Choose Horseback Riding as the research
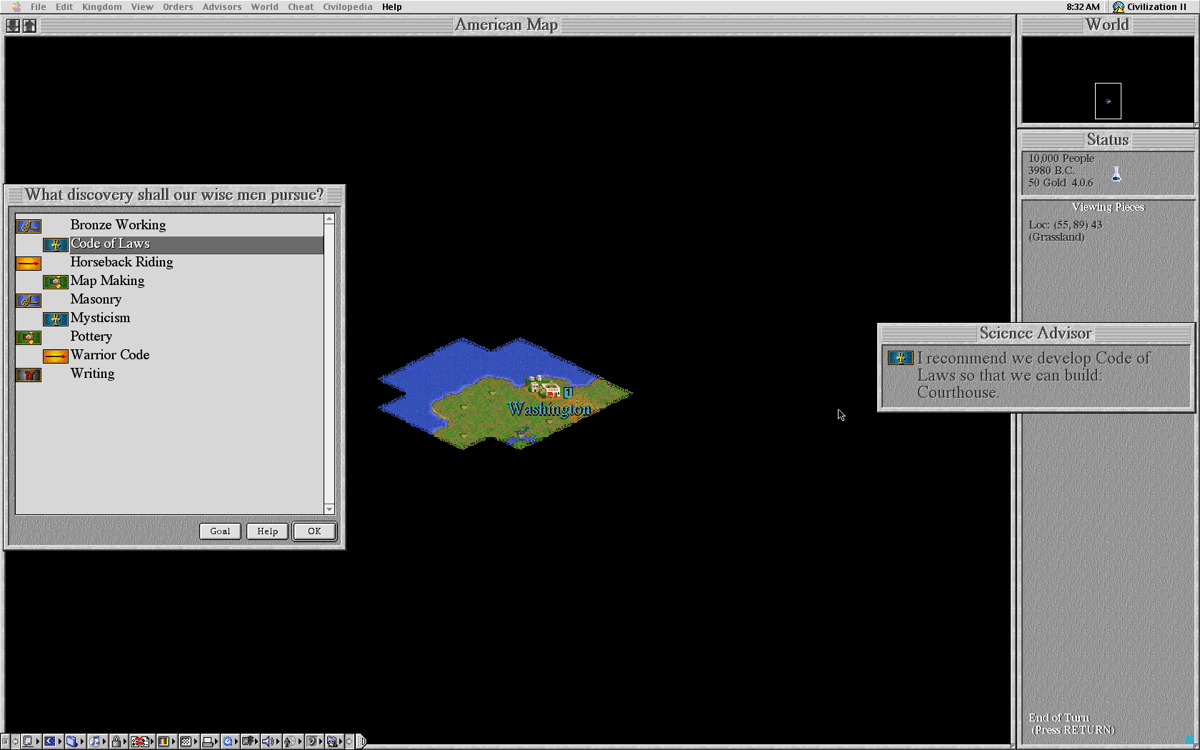The width and height of the screenshot is (1200, 750). tap(169, 262)
